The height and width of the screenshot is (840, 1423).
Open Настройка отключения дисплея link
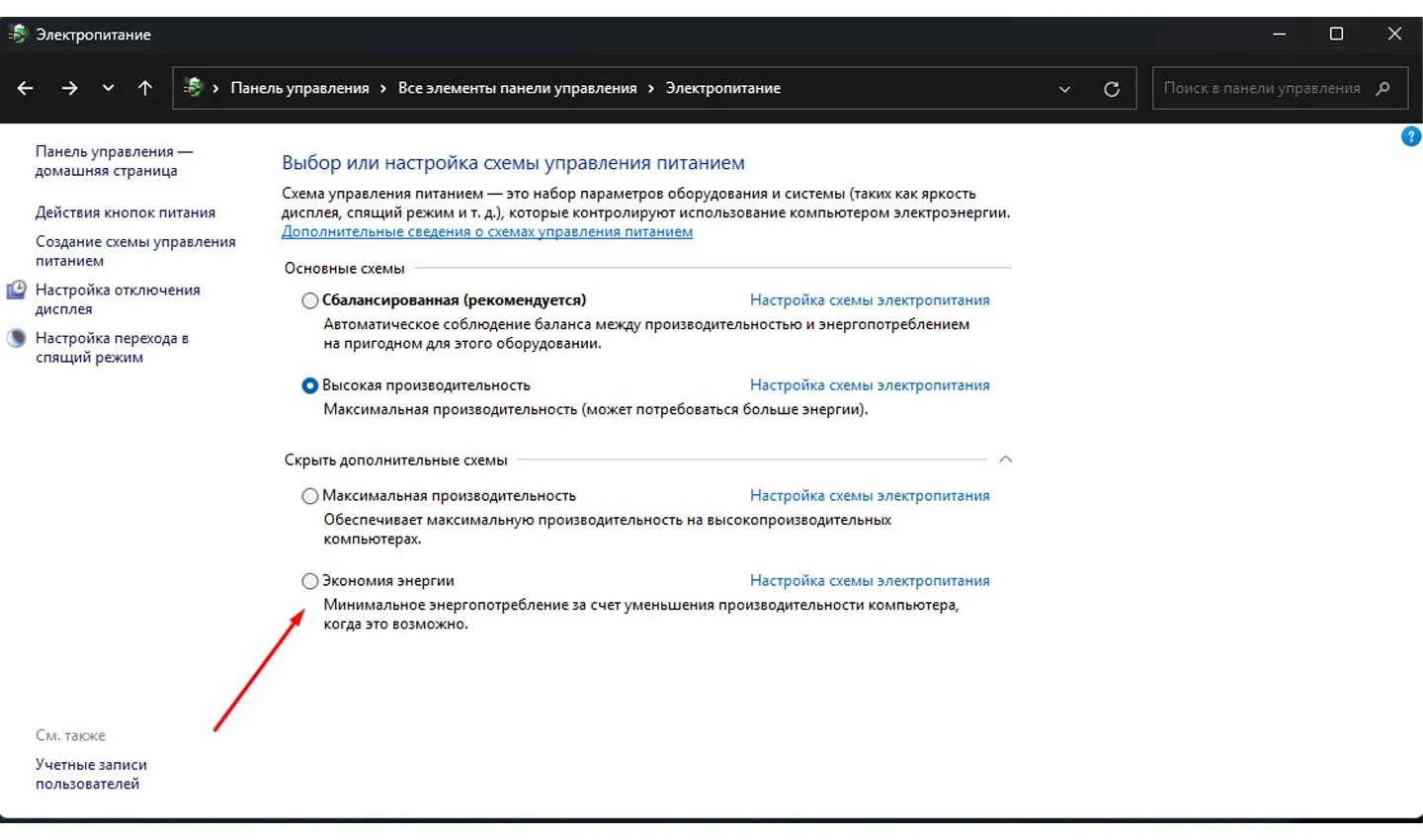(118, 299)
